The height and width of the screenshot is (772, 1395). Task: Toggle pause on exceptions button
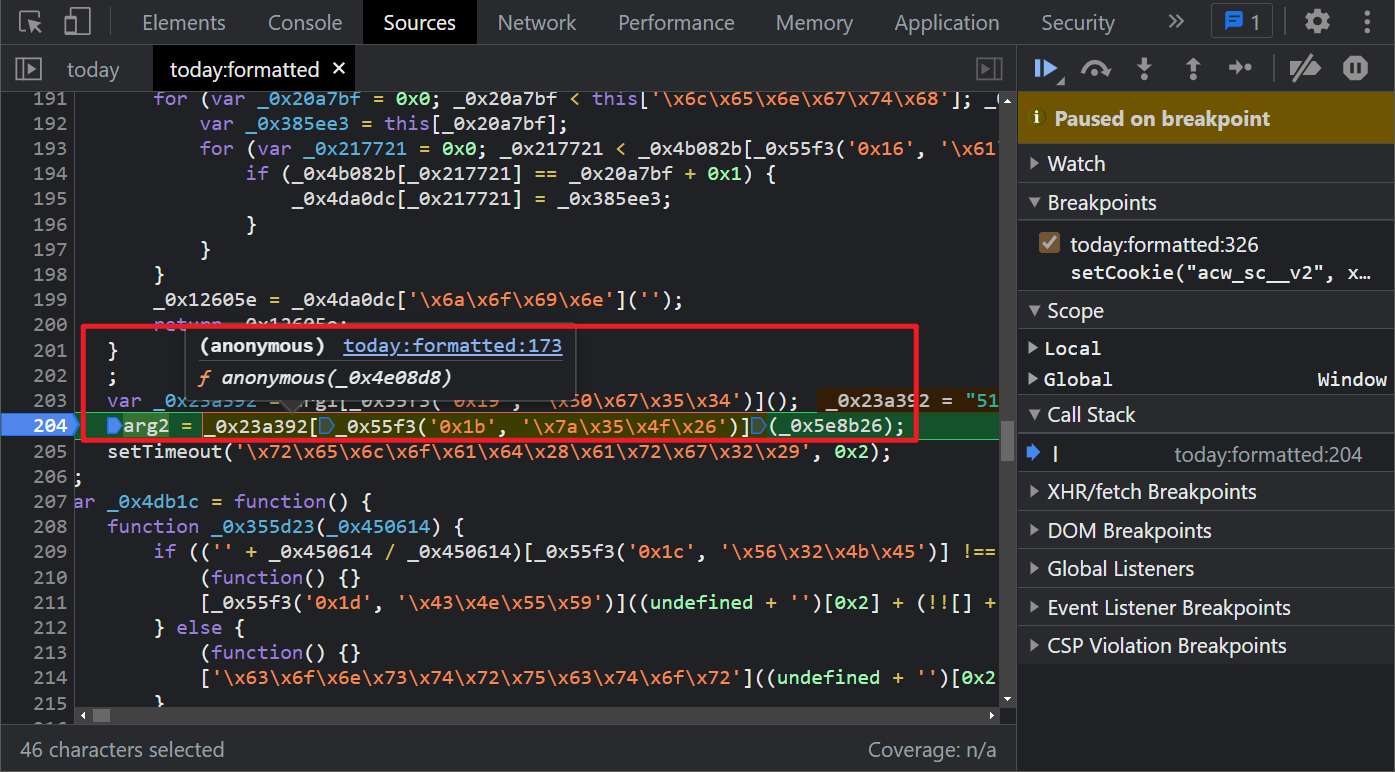click(1355, 68)
